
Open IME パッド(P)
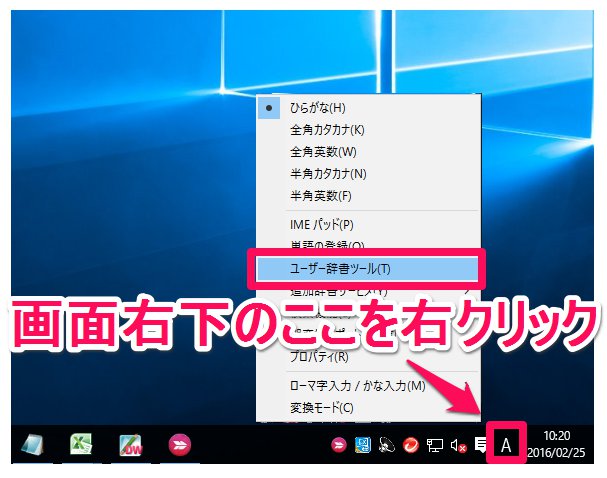pyautogui.click(x=369, y=225)
